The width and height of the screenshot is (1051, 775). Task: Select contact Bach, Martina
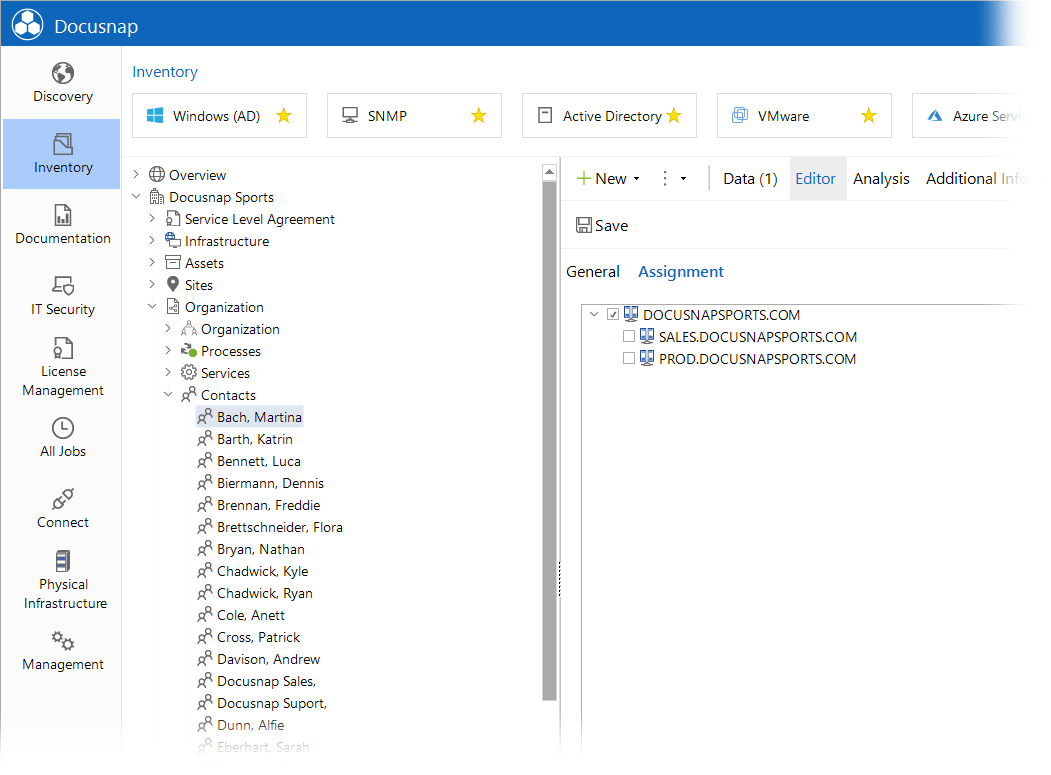point(249,416)
